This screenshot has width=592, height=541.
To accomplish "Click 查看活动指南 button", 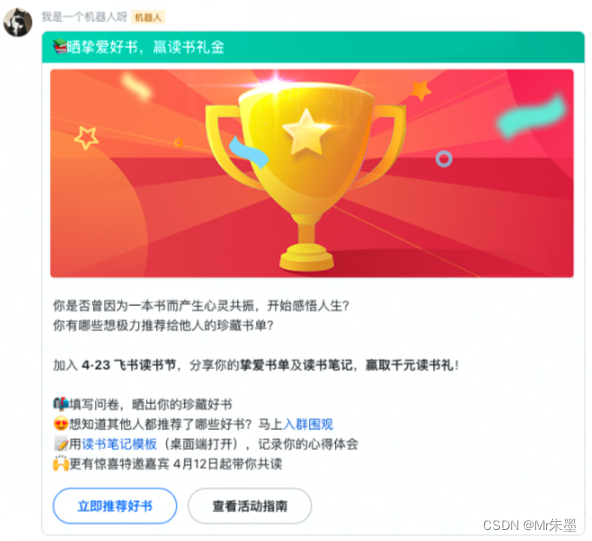I will tap(250, 506).
